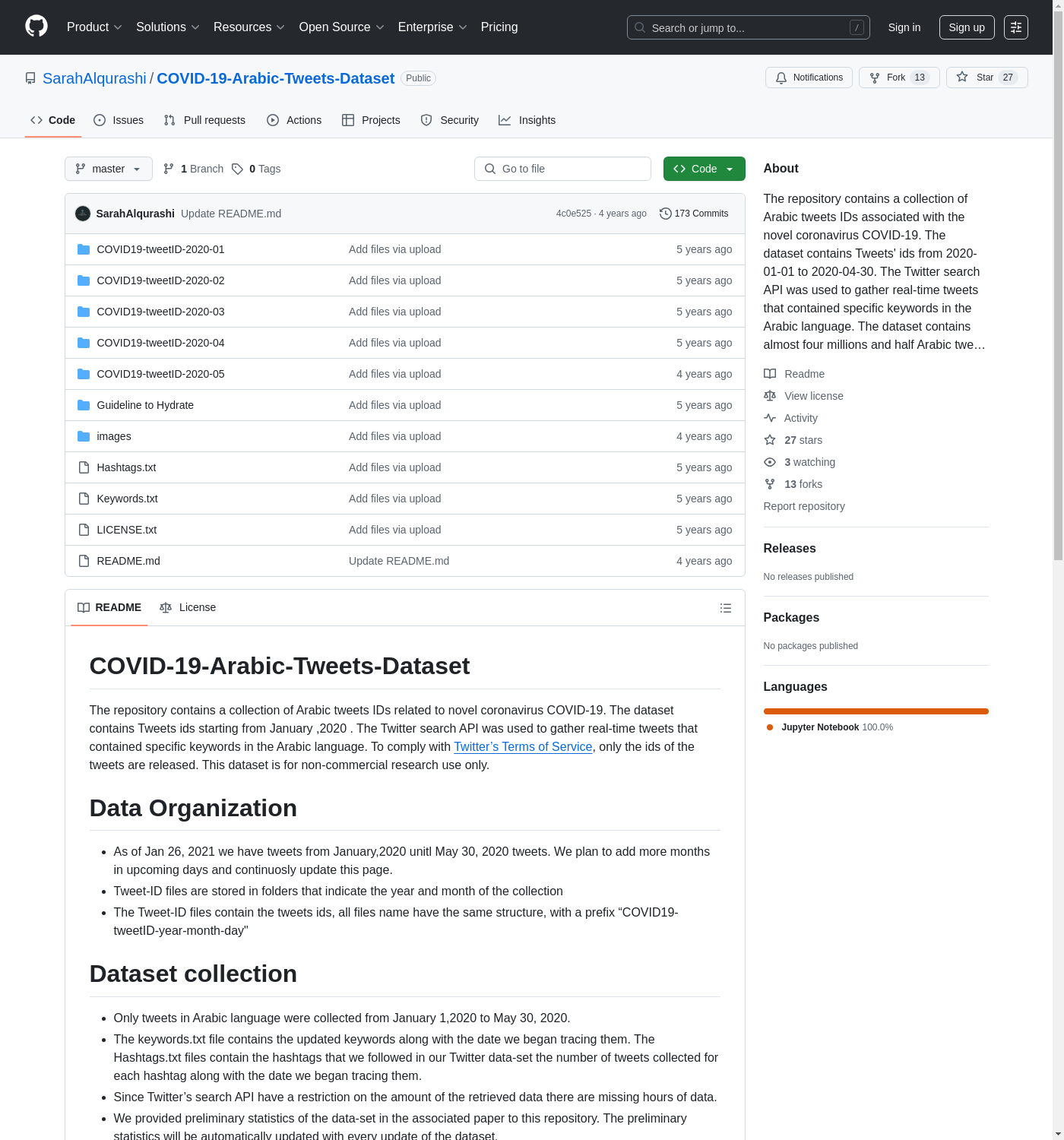The width and height of the screenshot is (1064, 1140).
Task: Open the master branch dropdown
Action: 108,169
